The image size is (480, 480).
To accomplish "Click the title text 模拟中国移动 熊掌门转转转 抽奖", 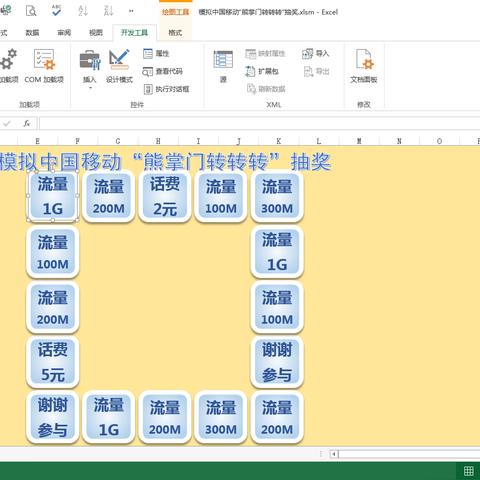I will click(x=165, y=162).
